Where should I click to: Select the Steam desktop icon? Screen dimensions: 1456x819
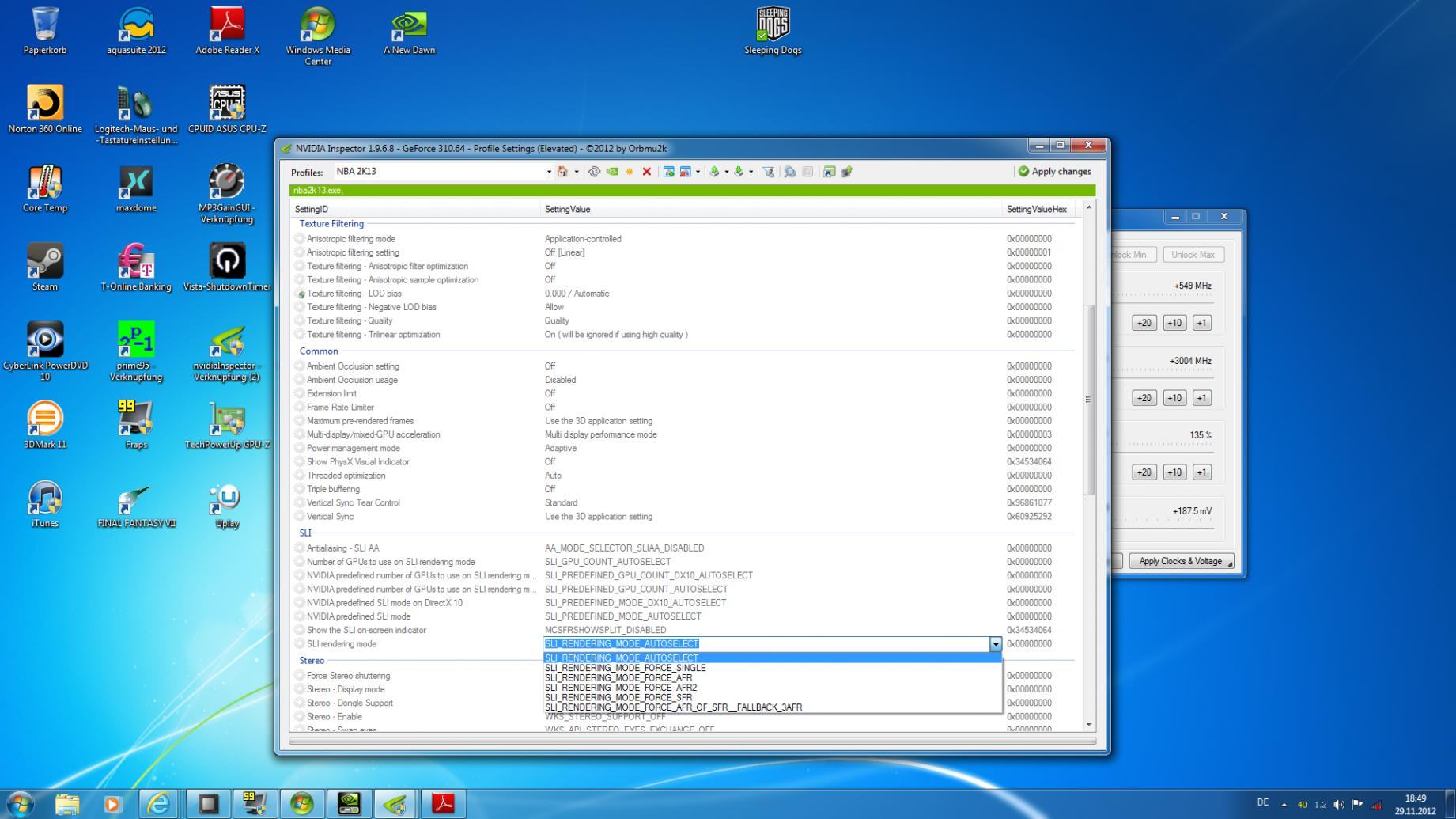[x=45, y=267]
